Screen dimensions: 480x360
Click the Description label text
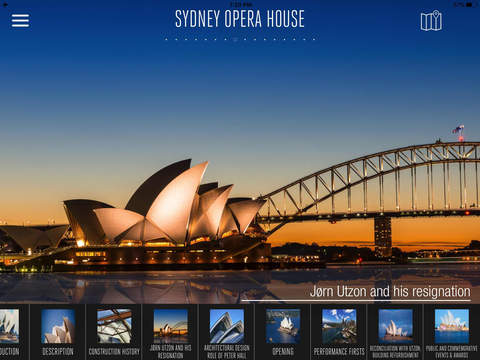[x=58, y=351]
